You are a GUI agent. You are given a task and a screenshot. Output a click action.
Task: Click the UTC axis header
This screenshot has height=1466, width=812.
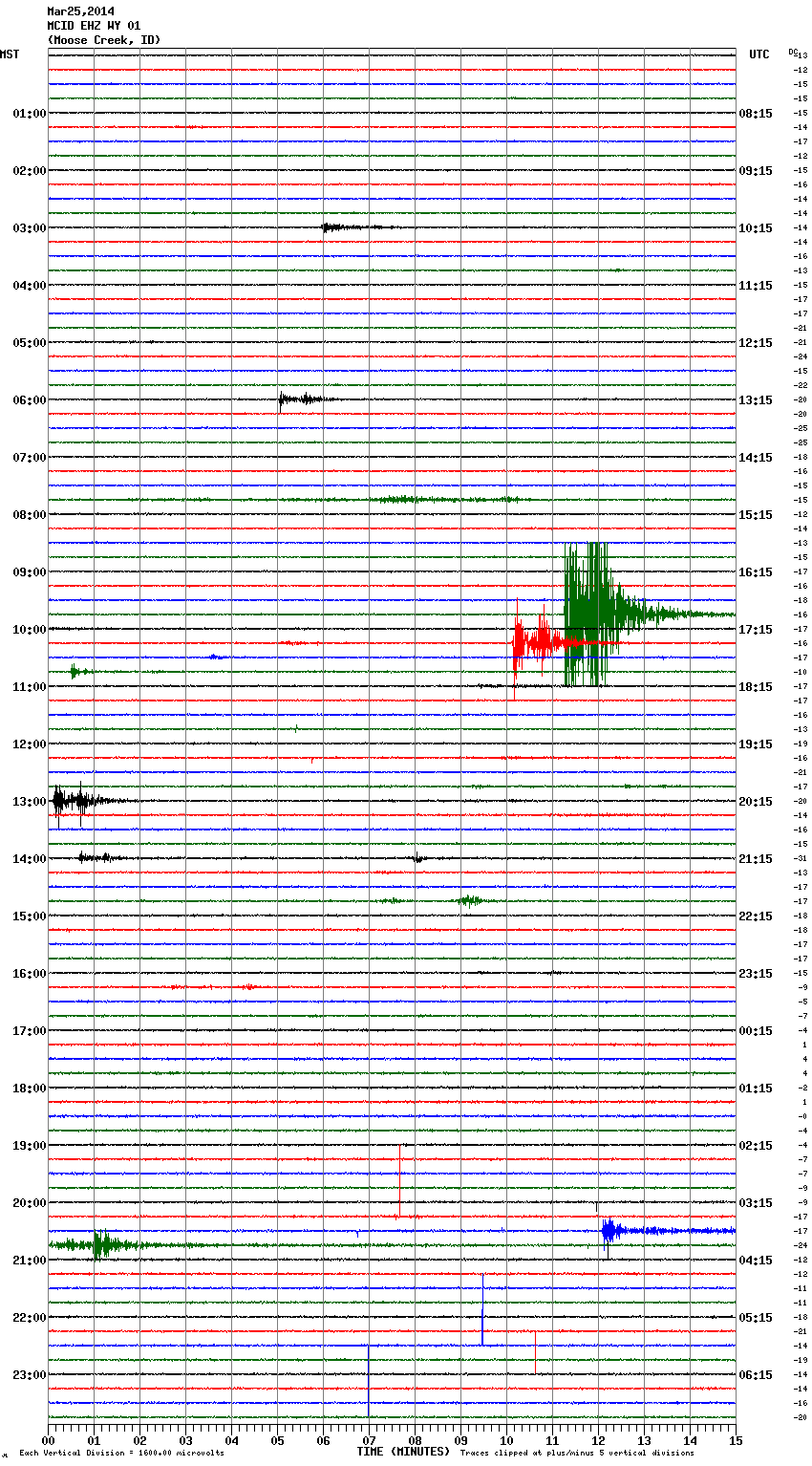[x=759, y=54]
